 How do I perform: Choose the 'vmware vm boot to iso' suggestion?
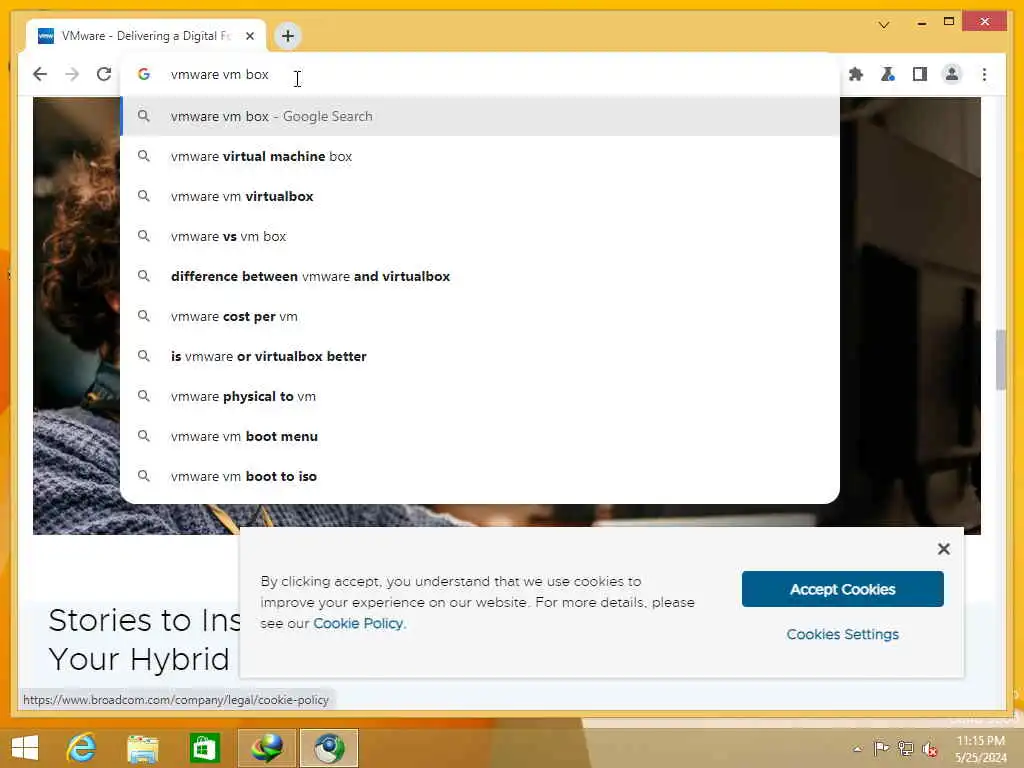[480, 476]
